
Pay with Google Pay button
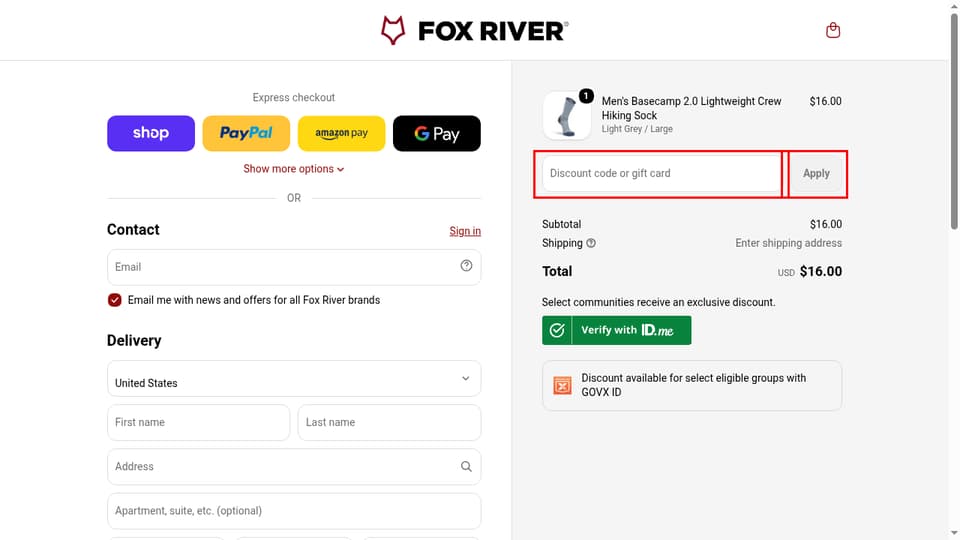(437, 133)
